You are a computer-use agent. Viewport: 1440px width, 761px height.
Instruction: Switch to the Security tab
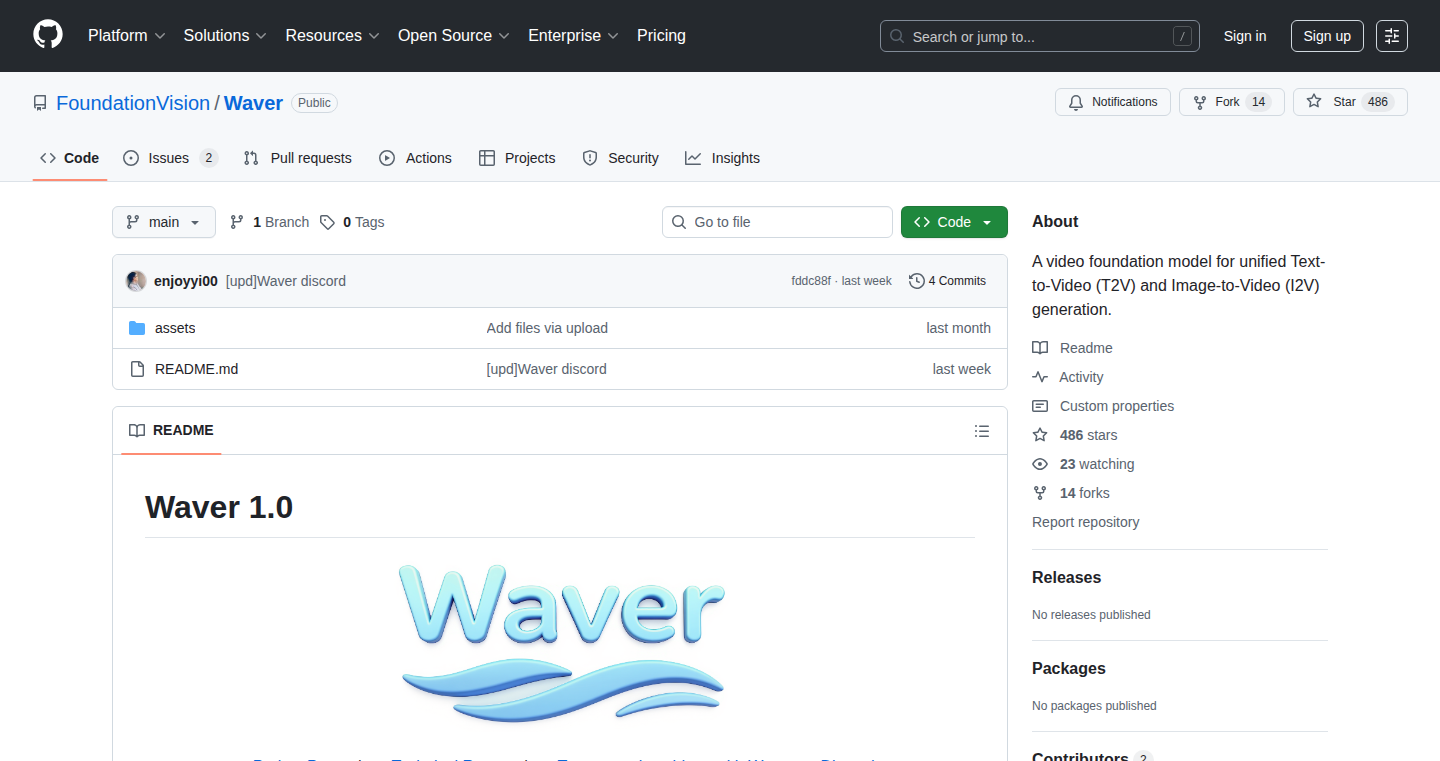(x=620, y=158)
